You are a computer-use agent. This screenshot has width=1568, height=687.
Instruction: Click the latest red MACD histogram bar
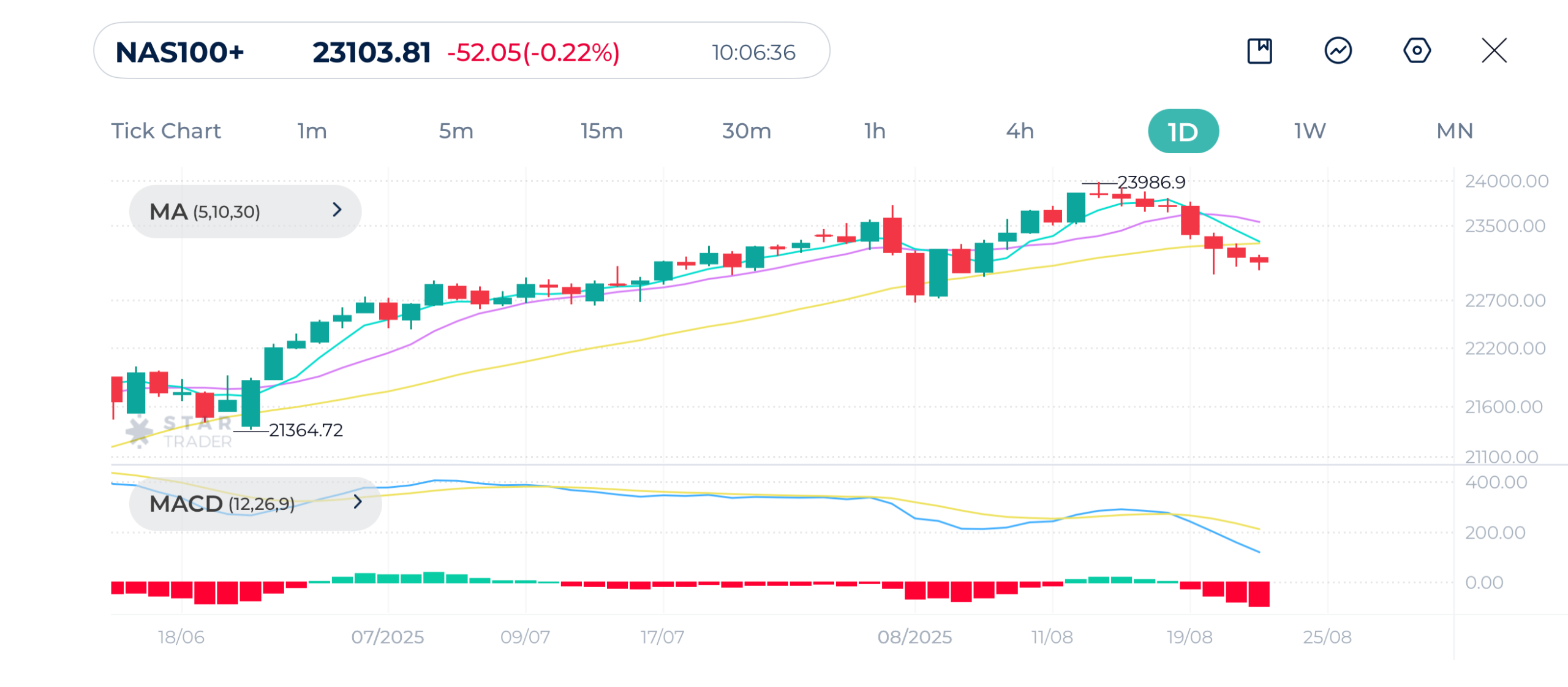[x=1259, y=594]
